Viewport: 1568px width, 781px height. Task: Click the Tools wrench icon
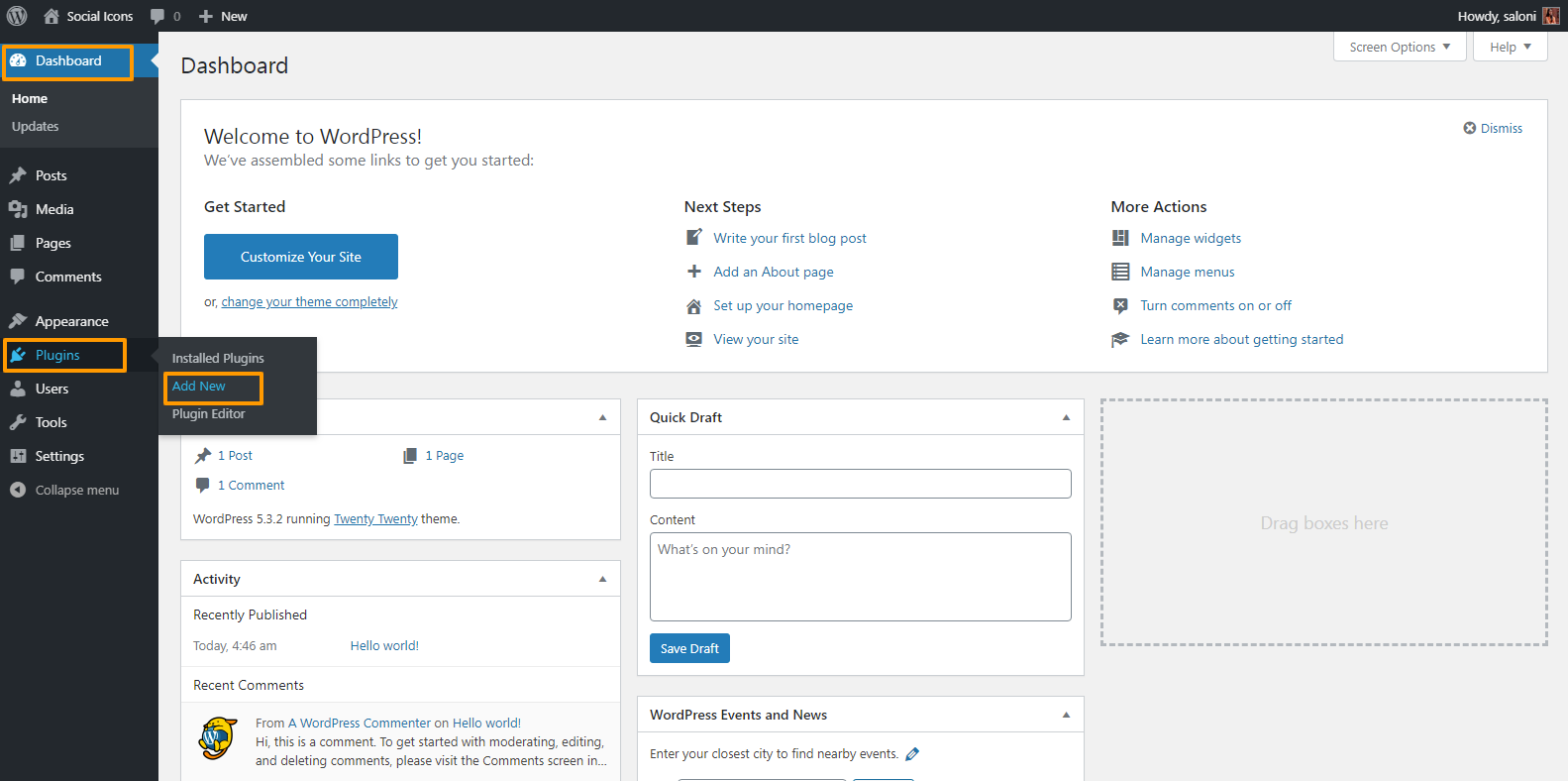(18, 422)
